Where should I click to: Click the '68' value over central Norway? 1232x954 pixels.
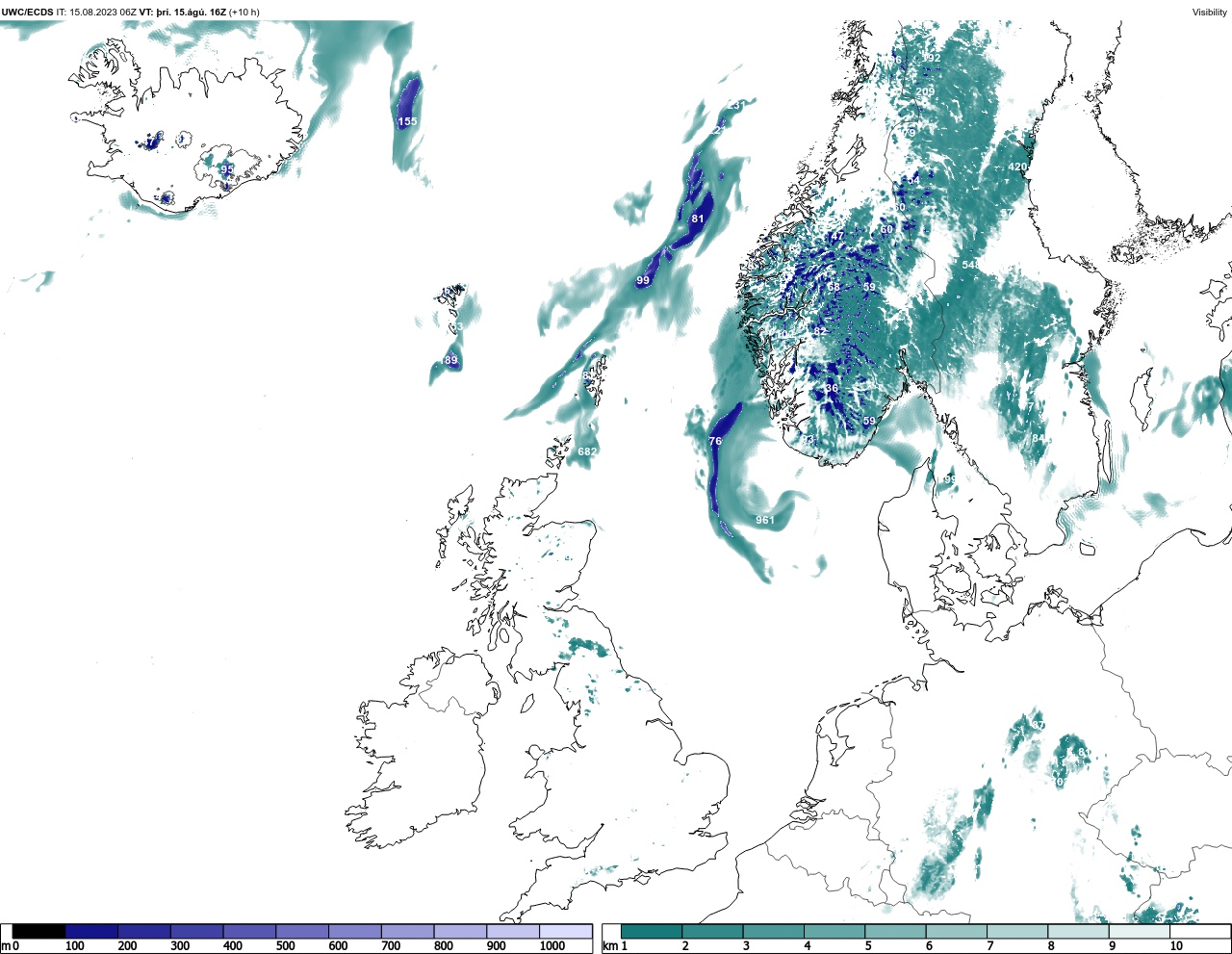834,287
